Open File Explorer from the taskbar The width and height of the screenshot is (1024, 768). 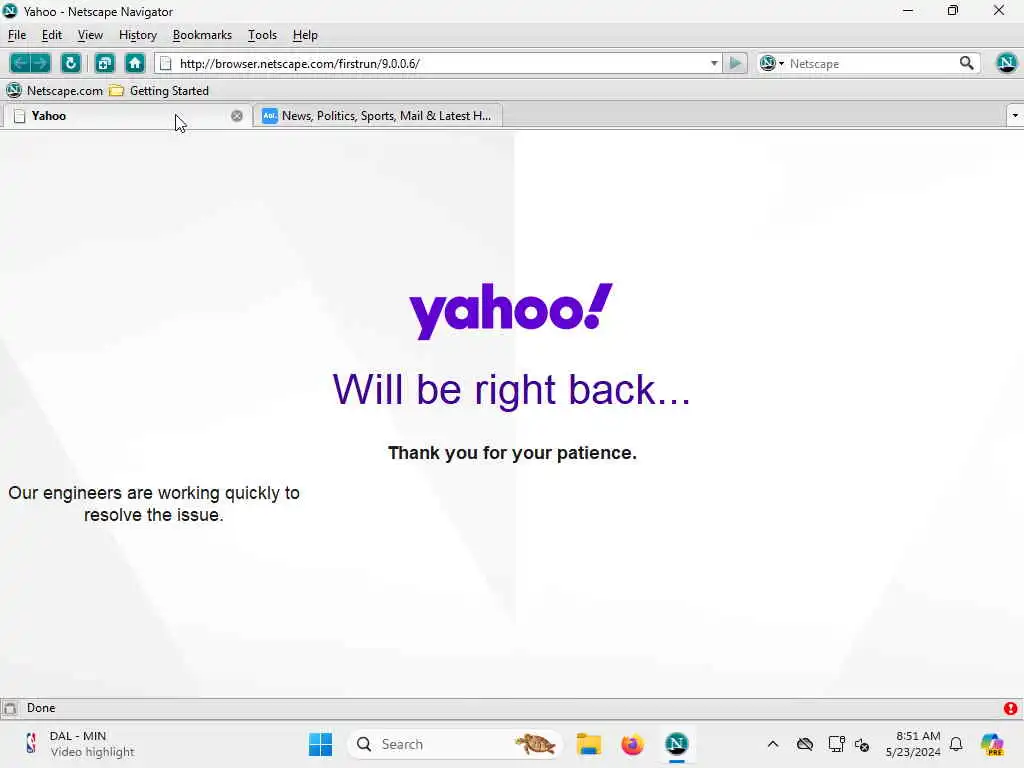tap(588, 744)
